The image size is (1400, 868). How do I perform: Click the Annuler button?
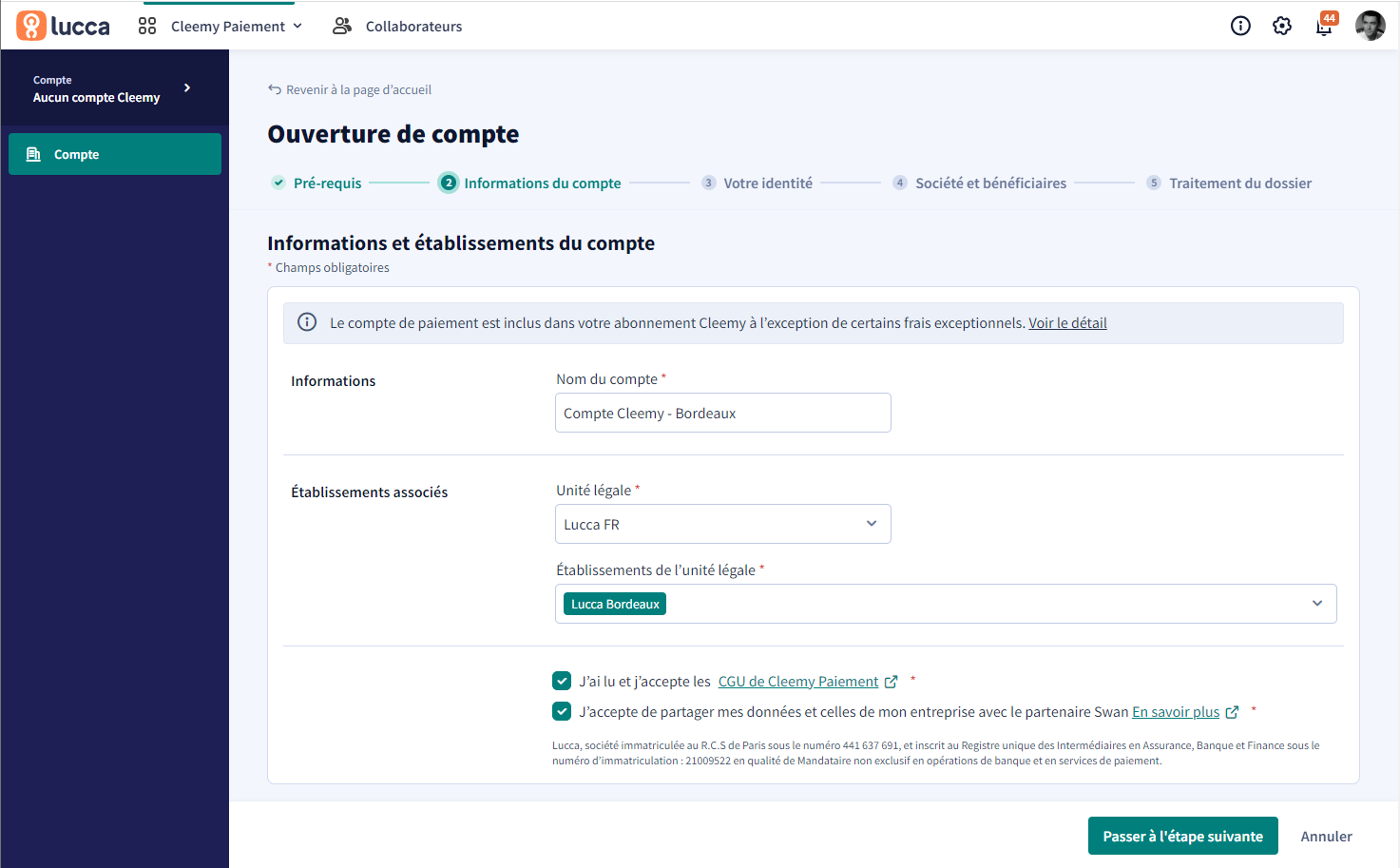click(x=1326, y=837)
